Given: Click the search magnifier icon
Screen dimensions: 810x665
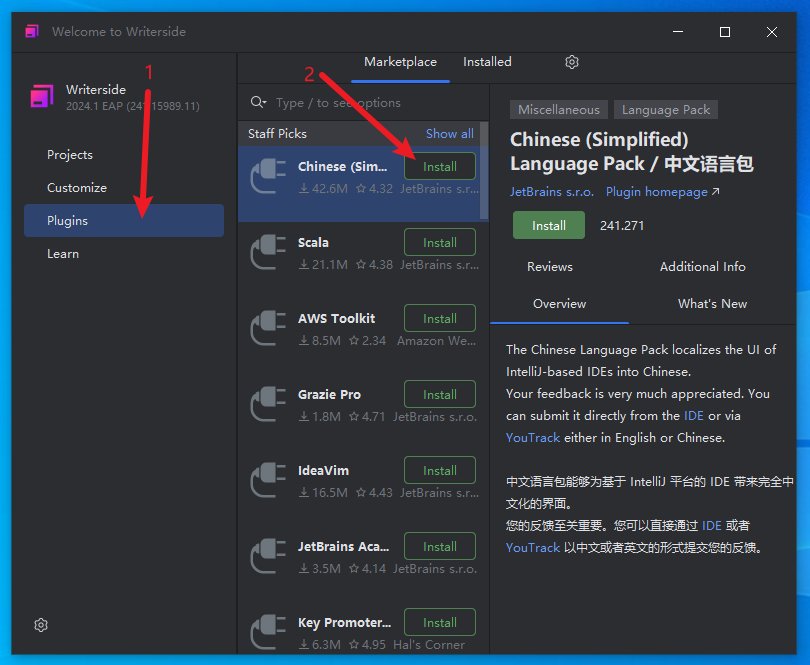Looking at the screenshot, I should pyautogui.click(x=258, y=102).
